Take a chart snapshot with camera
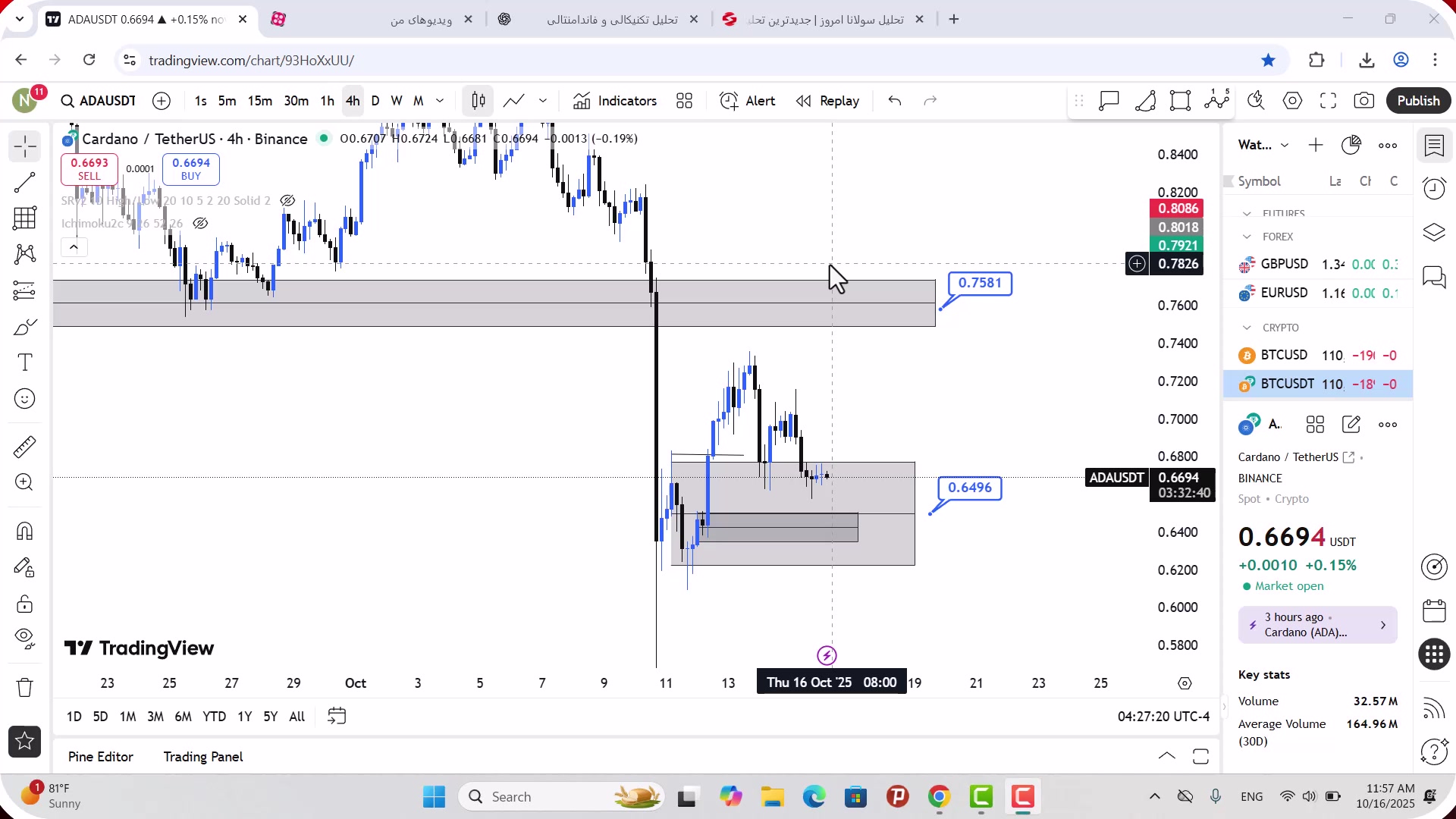 (x=1364, y=101)
